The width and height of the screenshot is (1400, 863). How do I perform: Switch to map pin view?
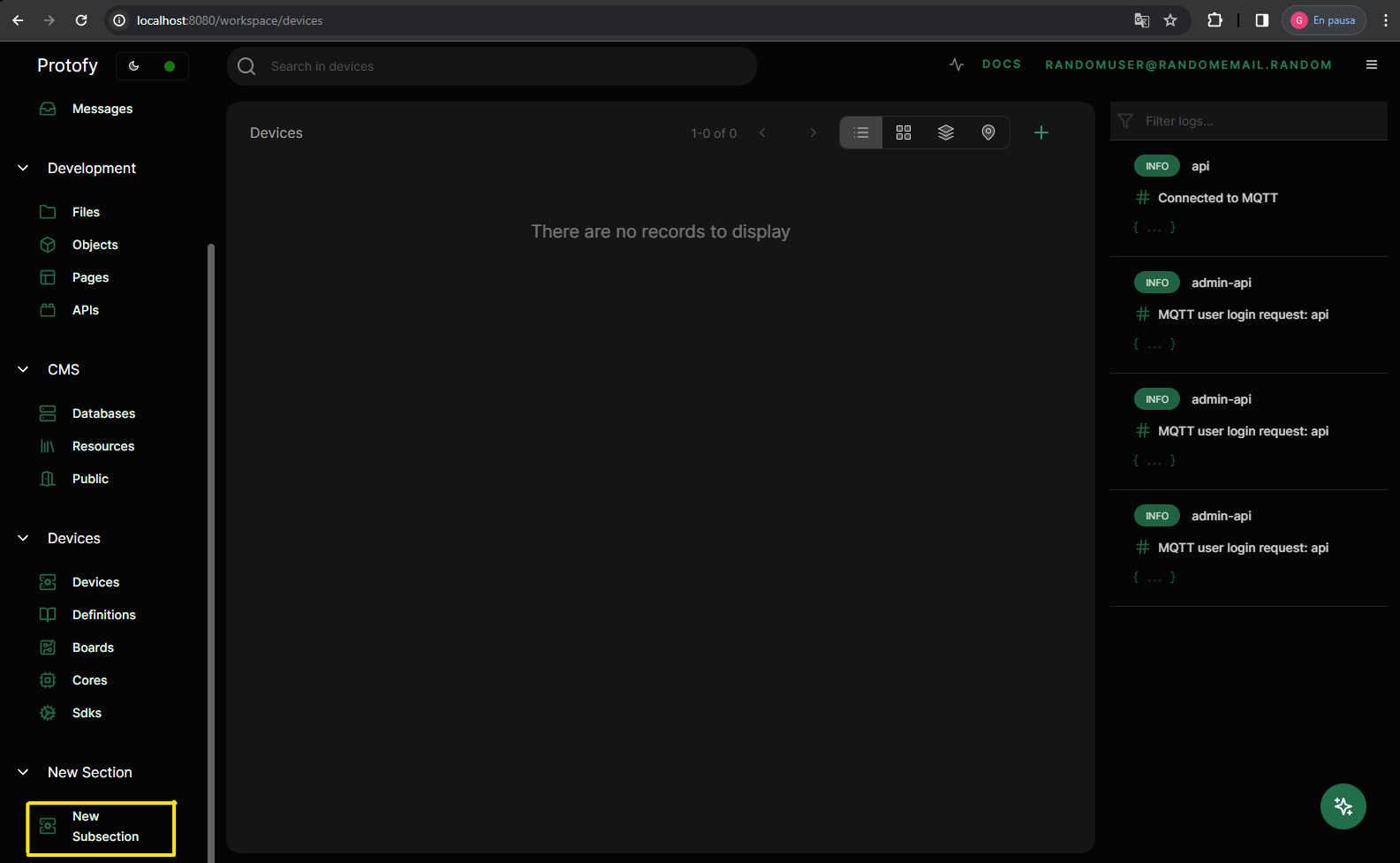pyautogui.click(x=988, y=132)
